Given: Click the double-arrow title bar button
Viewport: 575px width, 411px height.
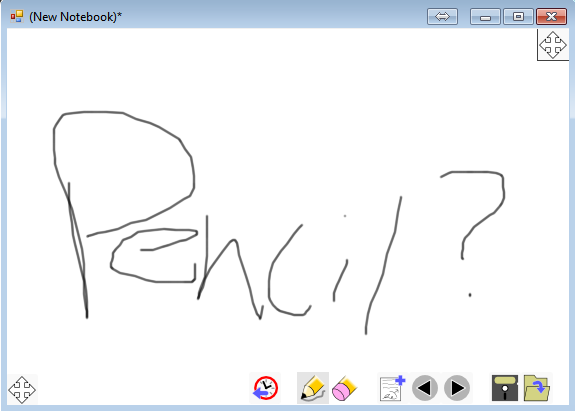Looking at the screenshot, I should coord(442,16).
